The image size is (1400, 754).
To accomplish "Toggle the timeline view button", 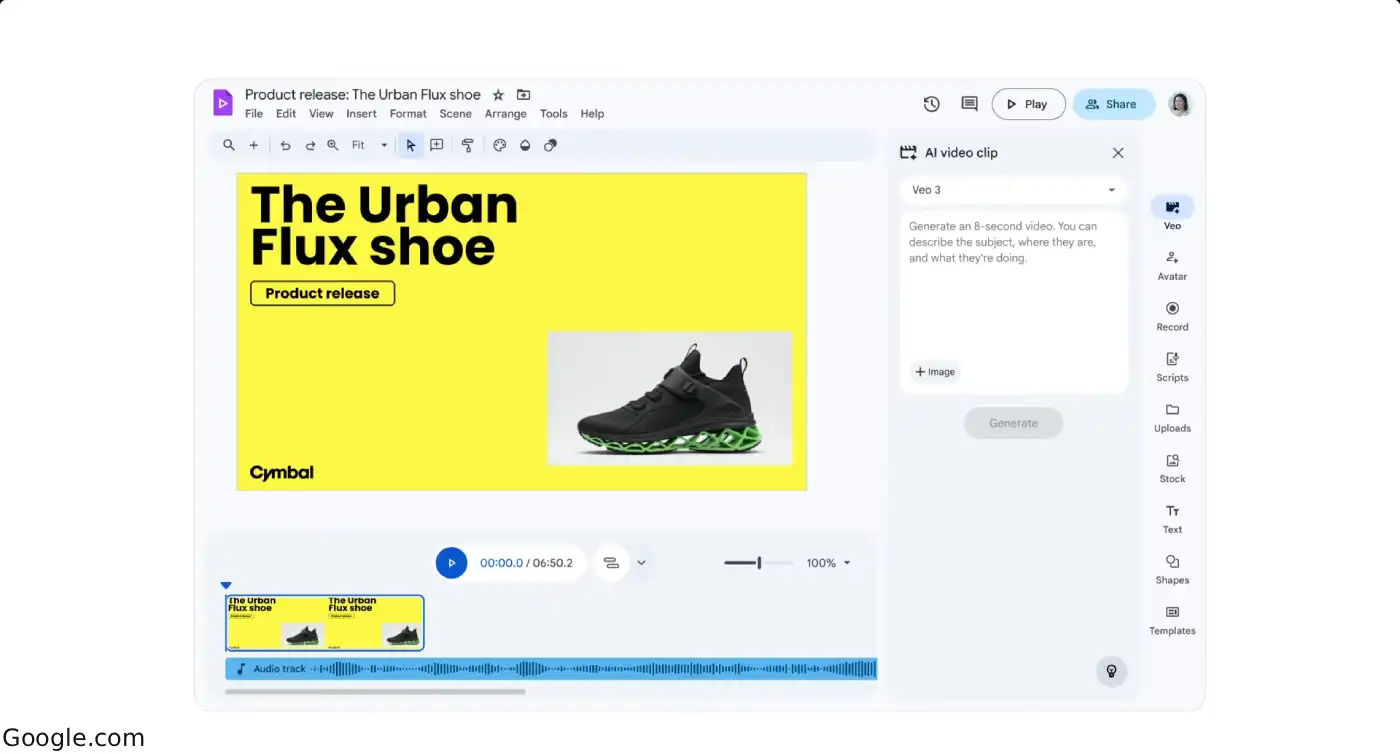I will 611,563.
